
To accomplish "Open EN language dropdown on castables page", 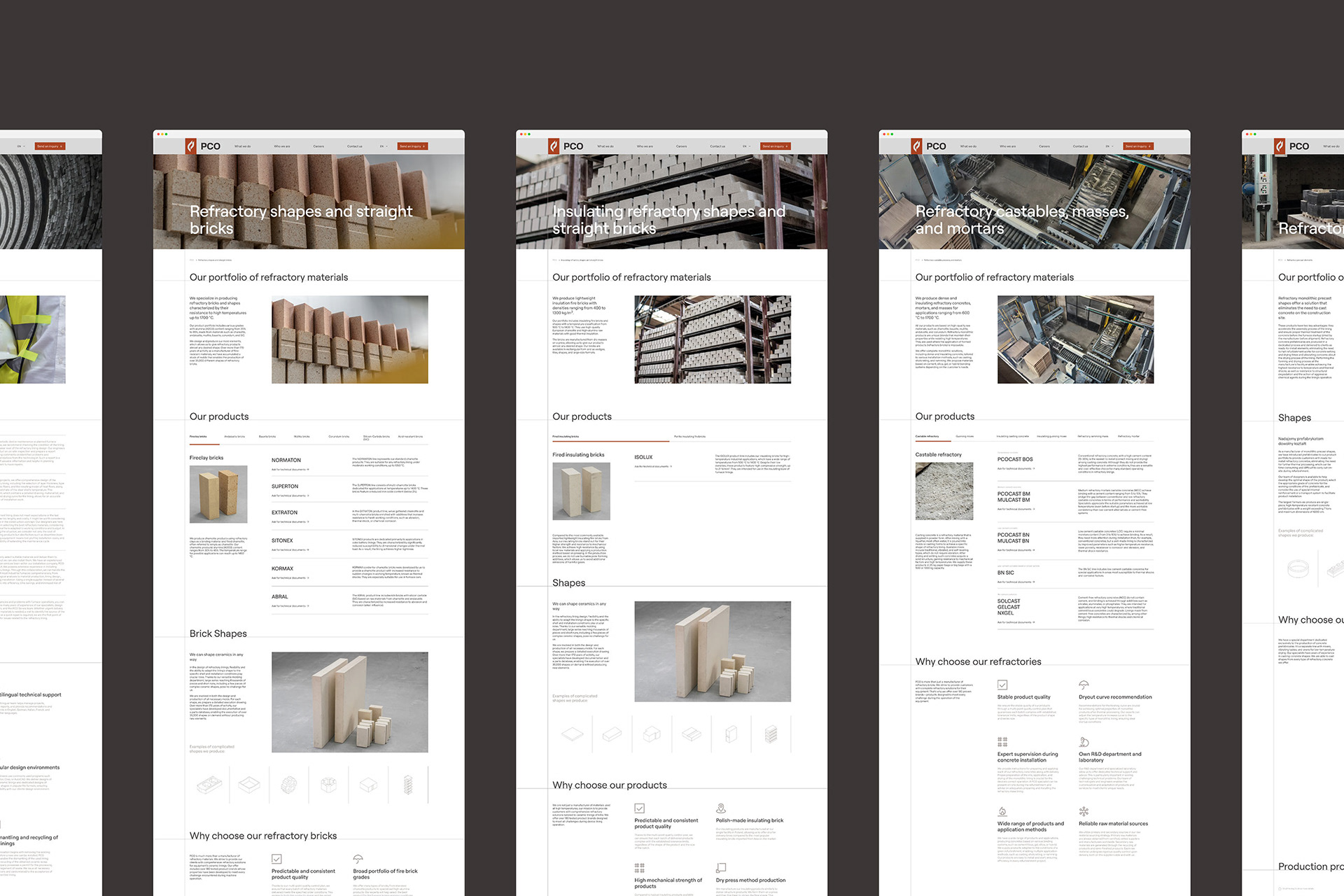I will click(1109, 146).
